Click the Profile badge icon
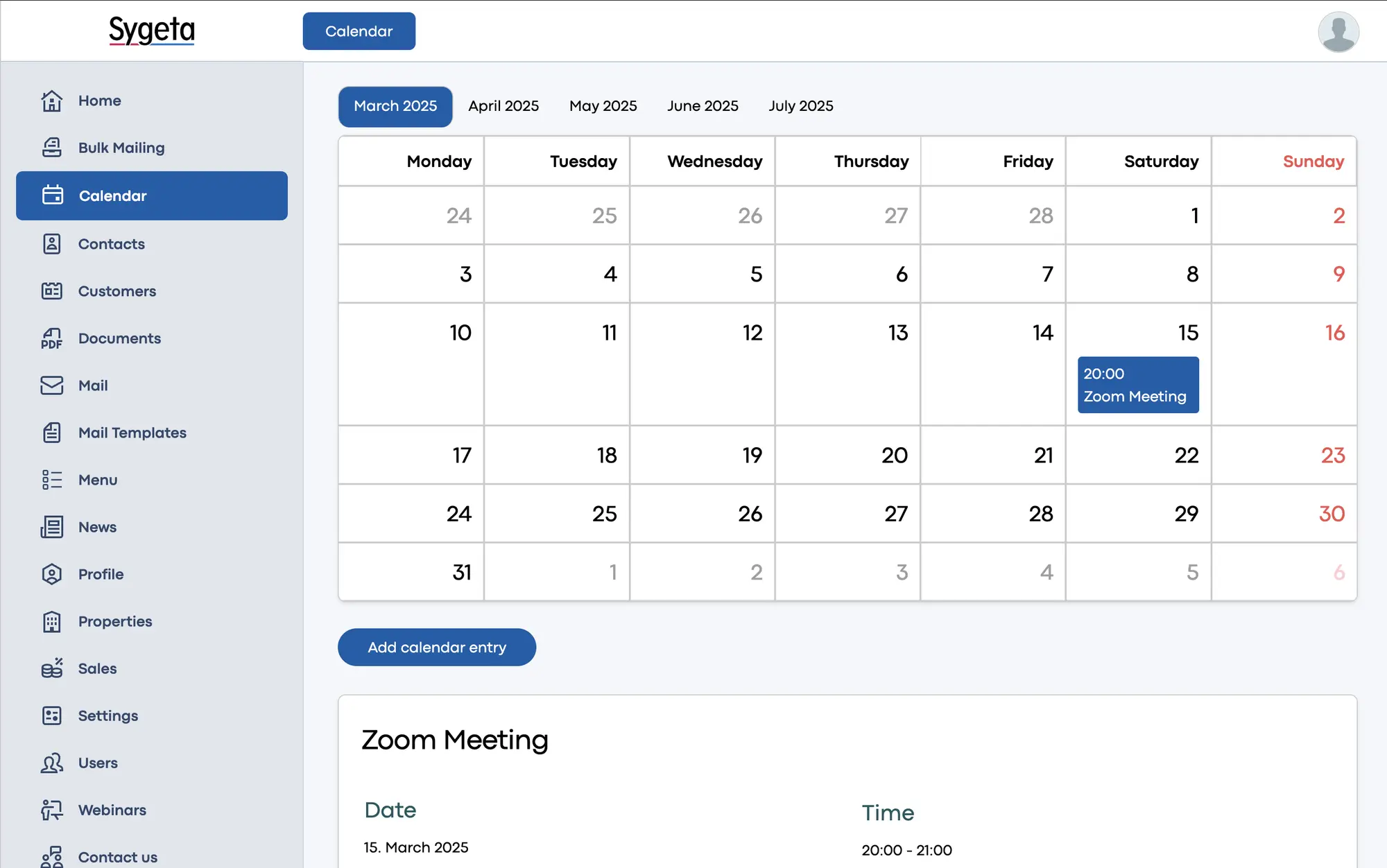Viewport: 1387px width, 868px height. pyautogui.click(x=52, y=574)
